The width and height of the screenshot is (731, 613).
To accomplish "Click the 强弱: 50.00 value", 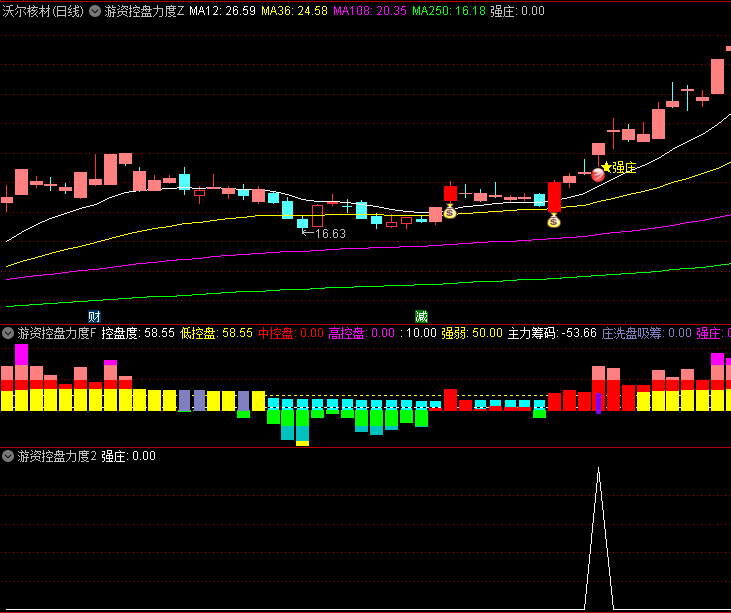I will pos(472,333).
